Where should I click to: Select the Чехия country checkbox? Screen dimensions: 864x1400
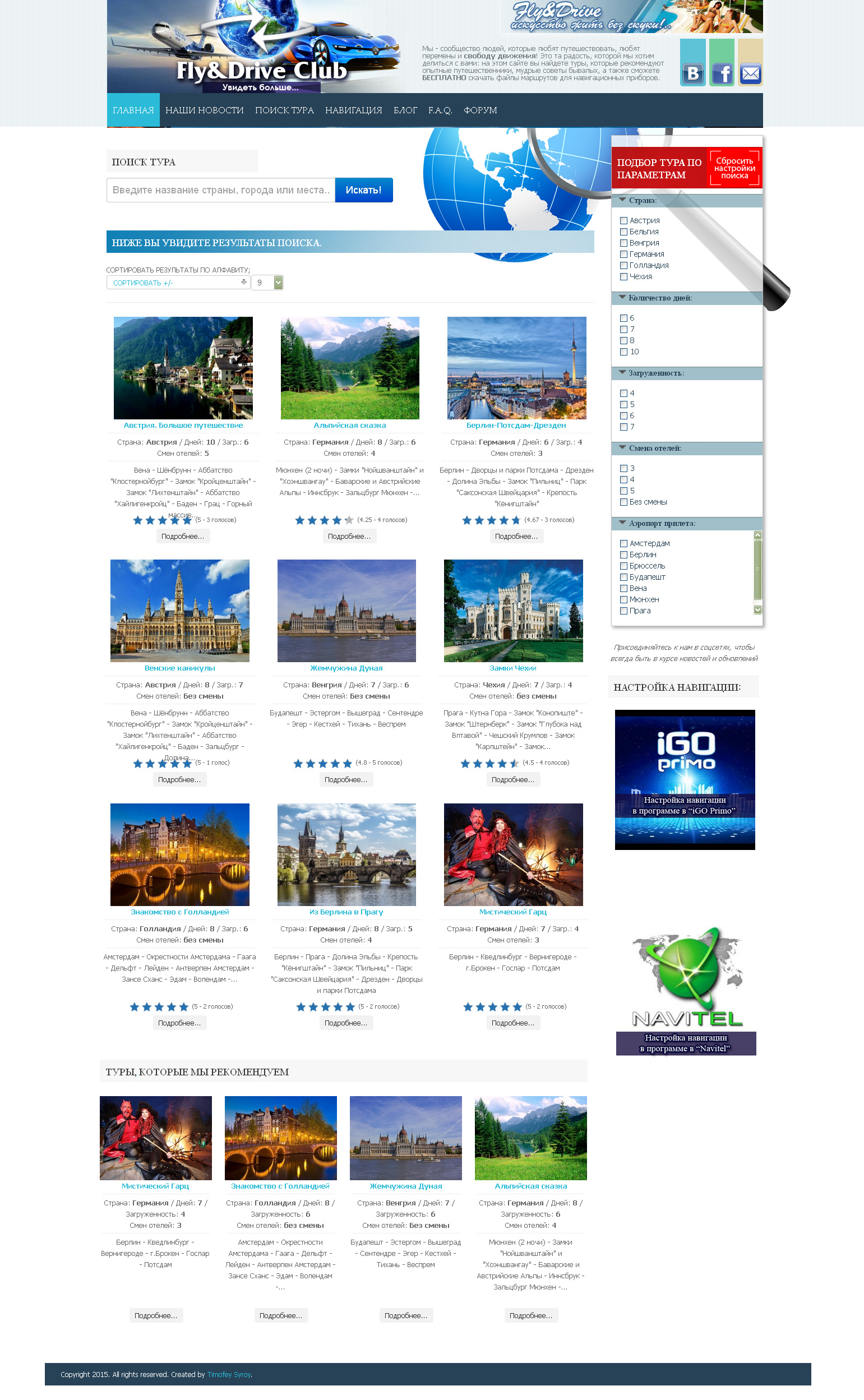624,276
